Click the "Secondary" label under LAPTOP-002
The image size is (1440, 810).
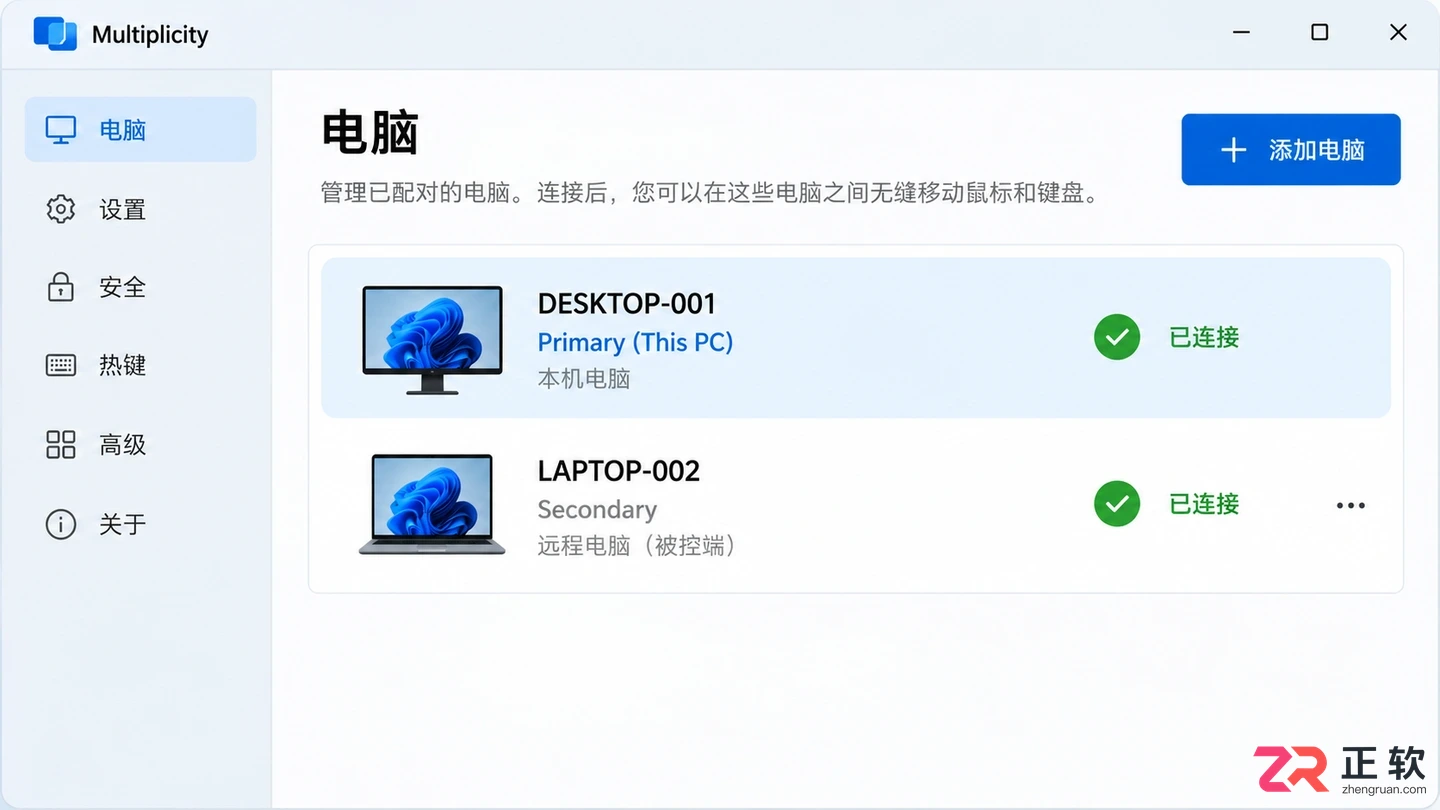tap(597, 509)
